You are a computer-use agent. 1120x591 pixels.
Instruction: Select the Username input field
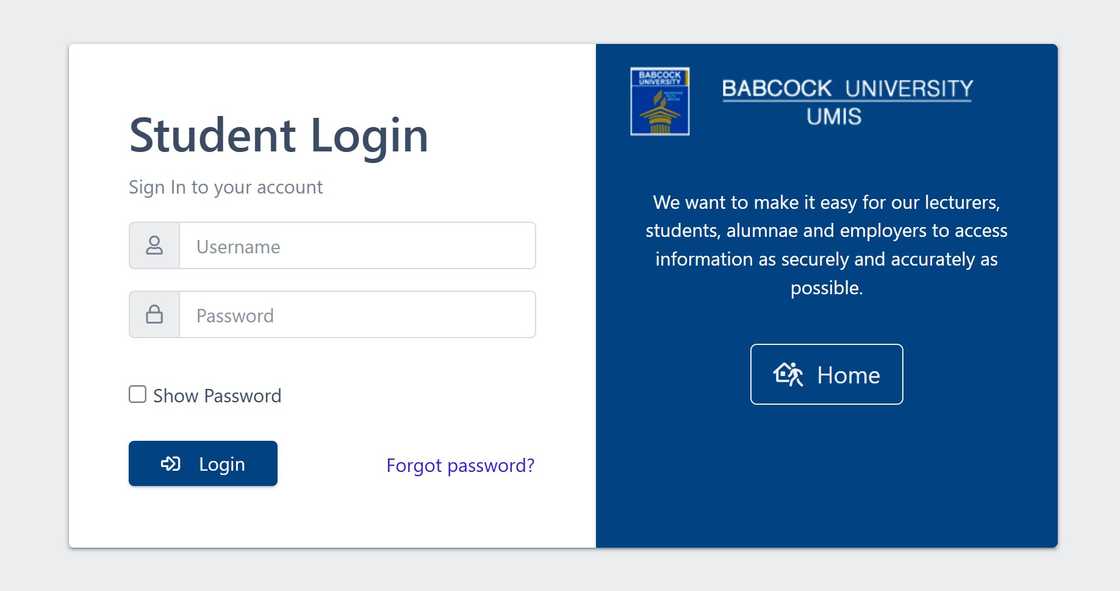click(x=355, y=245)
